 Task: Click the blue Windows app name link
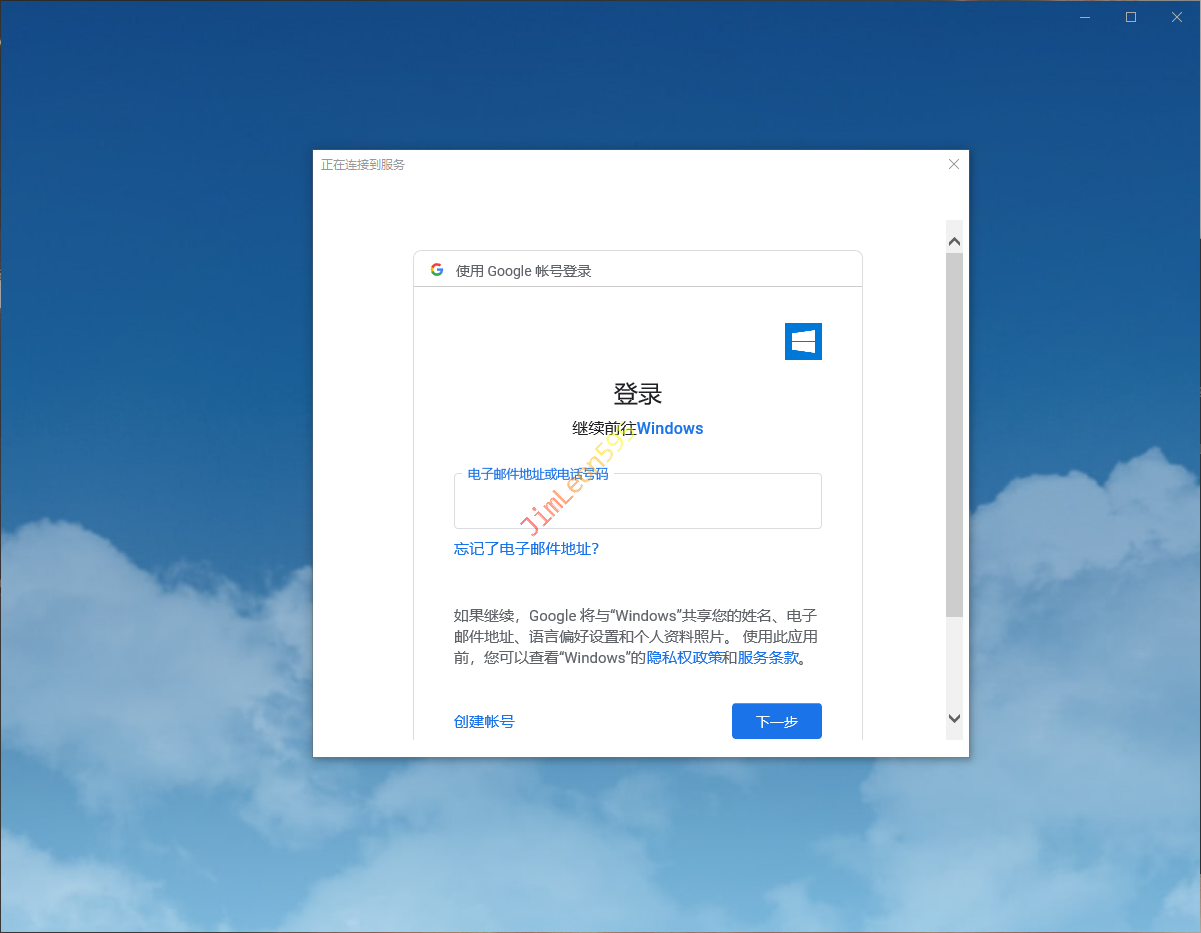point(670,429)
